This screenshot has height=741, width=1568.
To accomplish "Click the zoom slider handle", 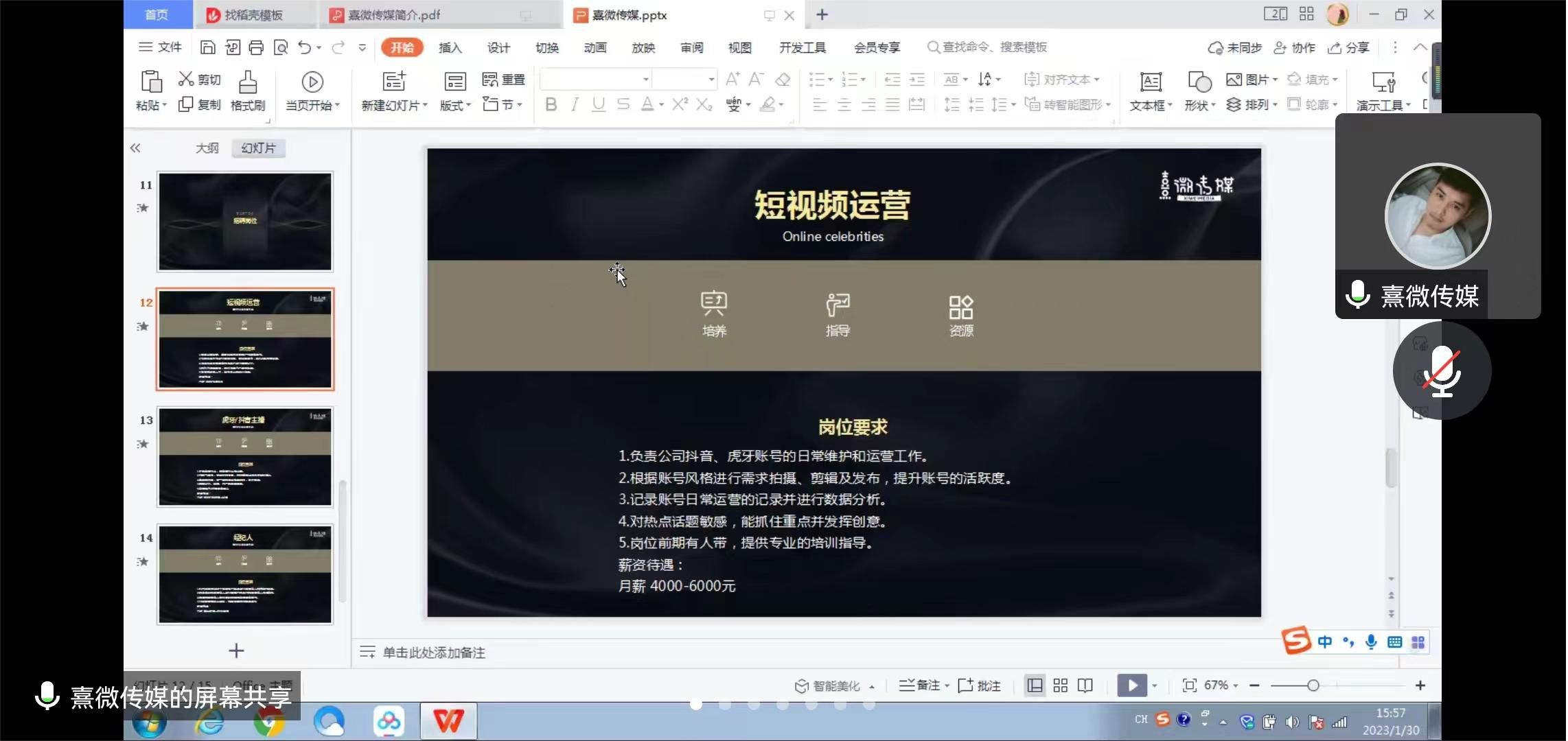I will click(1313, 685).
